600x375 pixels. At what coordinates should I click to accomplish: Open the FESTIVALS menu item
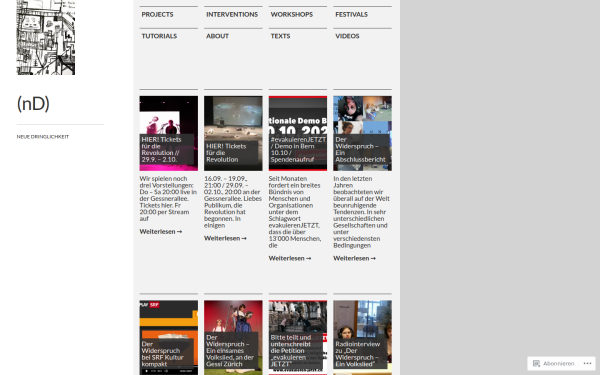tap(351, 15)
